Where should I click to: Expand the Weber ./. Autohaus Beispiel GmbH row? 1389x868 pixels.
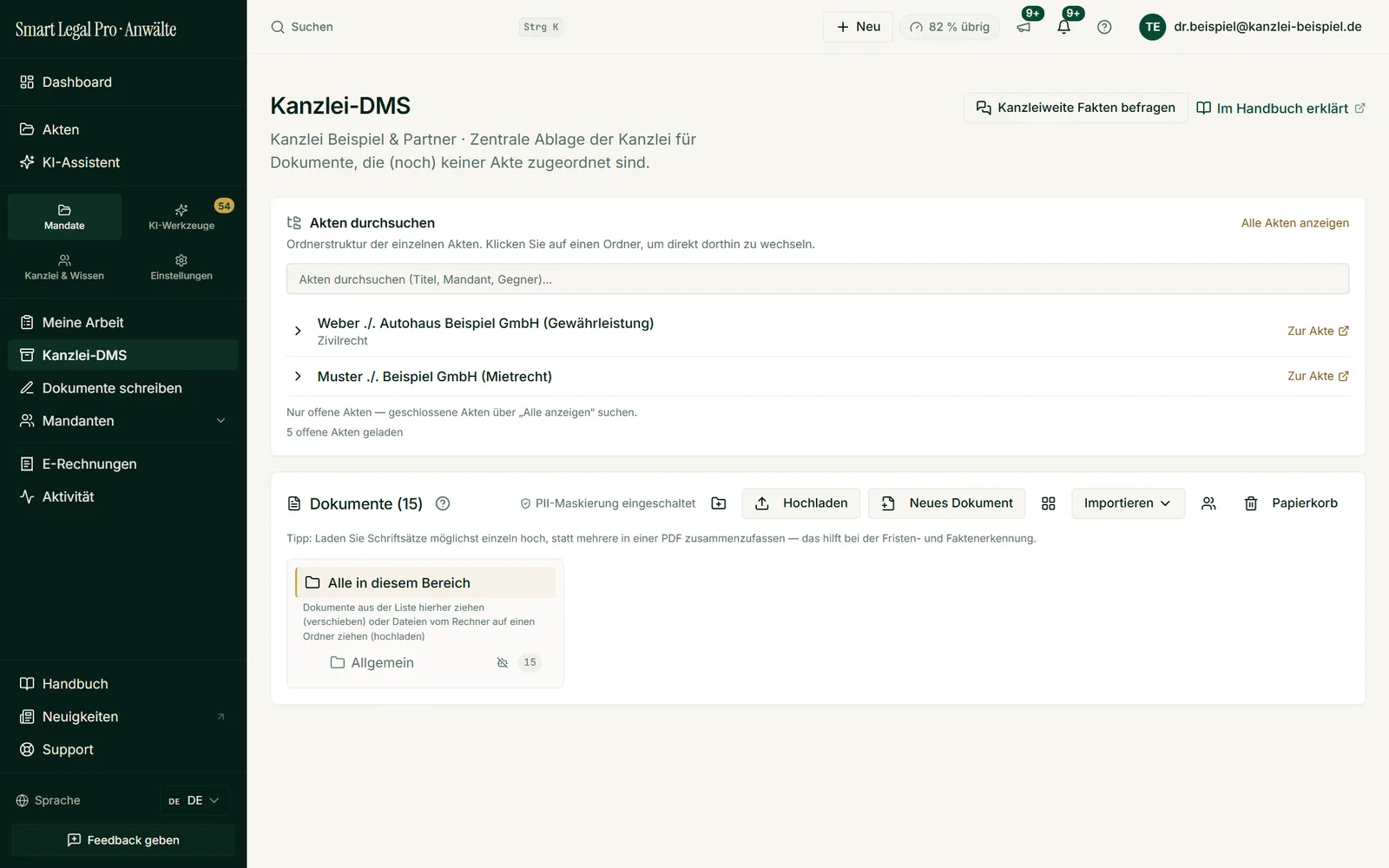pyautogui.click(x=298, y=331)
